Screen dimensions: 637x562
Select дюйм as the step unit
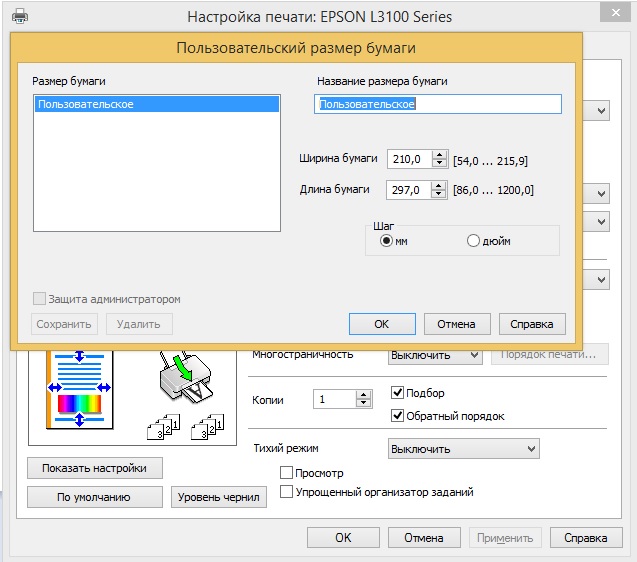[473, 241]
